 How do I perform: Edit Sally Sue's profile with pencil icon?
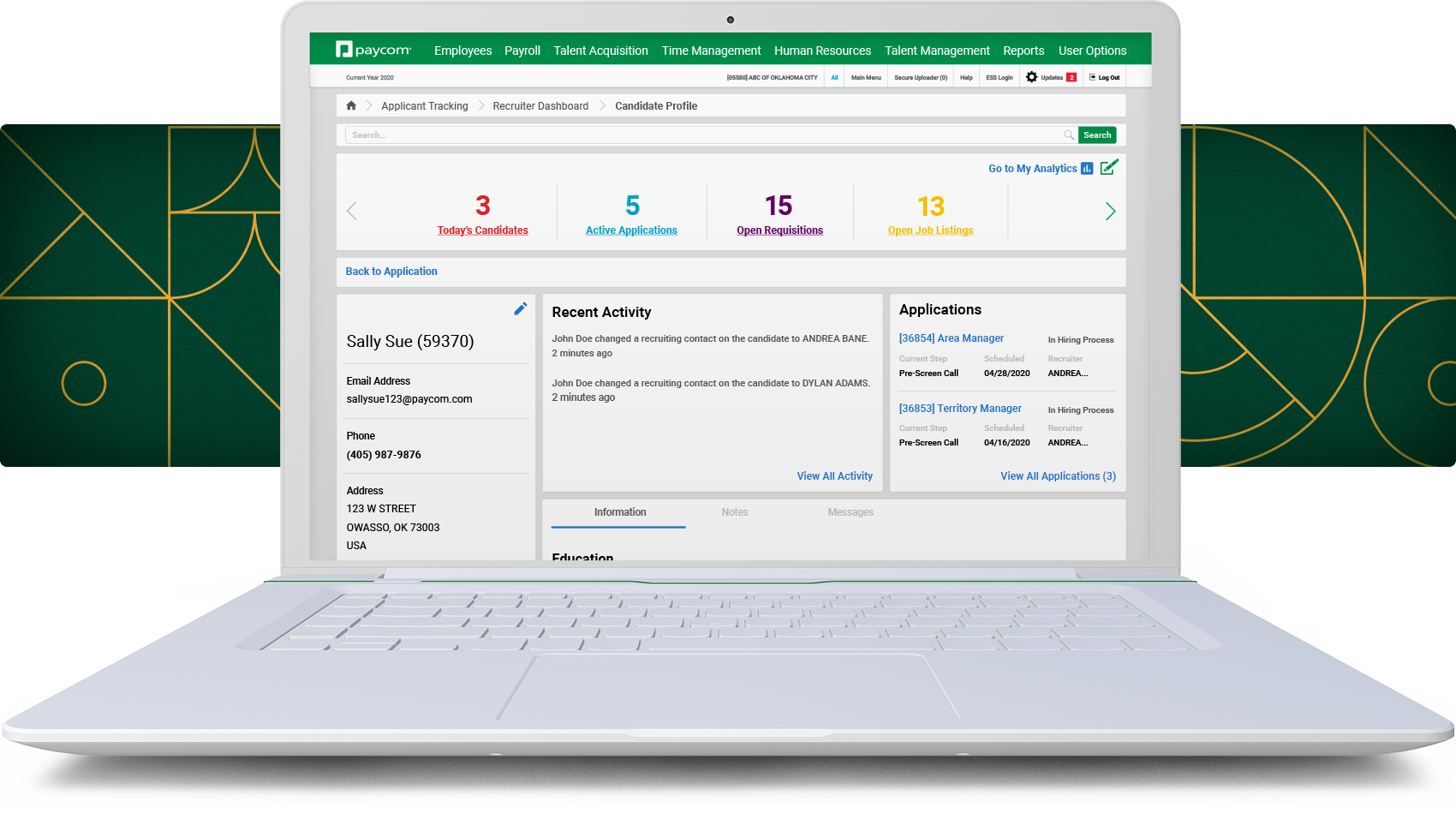tap(520, 309)
